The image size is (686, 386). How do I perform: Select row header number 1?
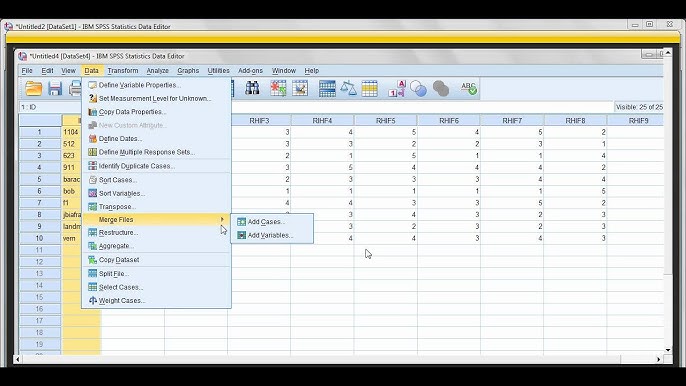coord(40,132)
